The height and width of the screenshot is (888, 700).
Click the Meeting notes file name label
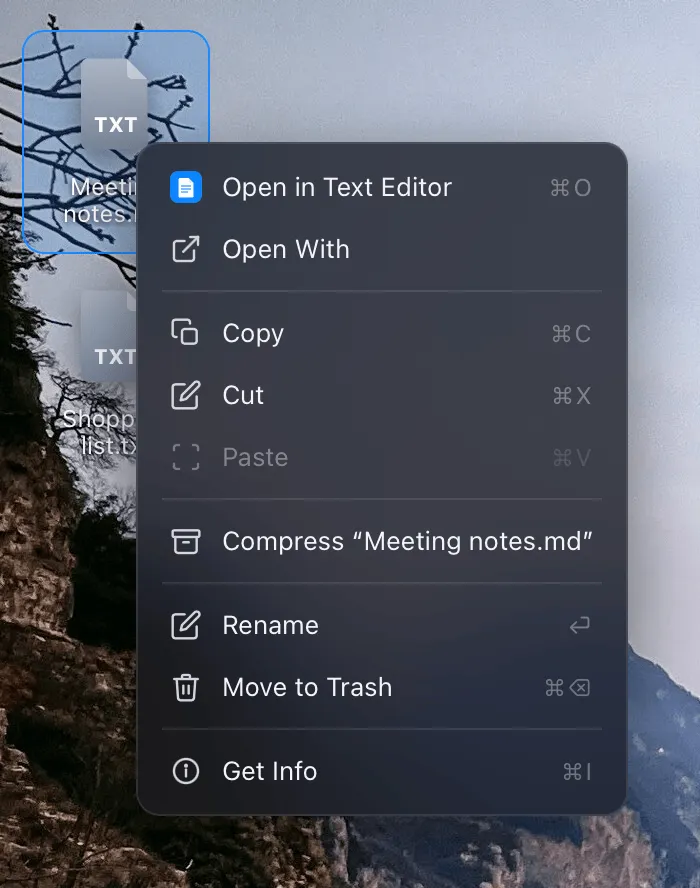100,200
